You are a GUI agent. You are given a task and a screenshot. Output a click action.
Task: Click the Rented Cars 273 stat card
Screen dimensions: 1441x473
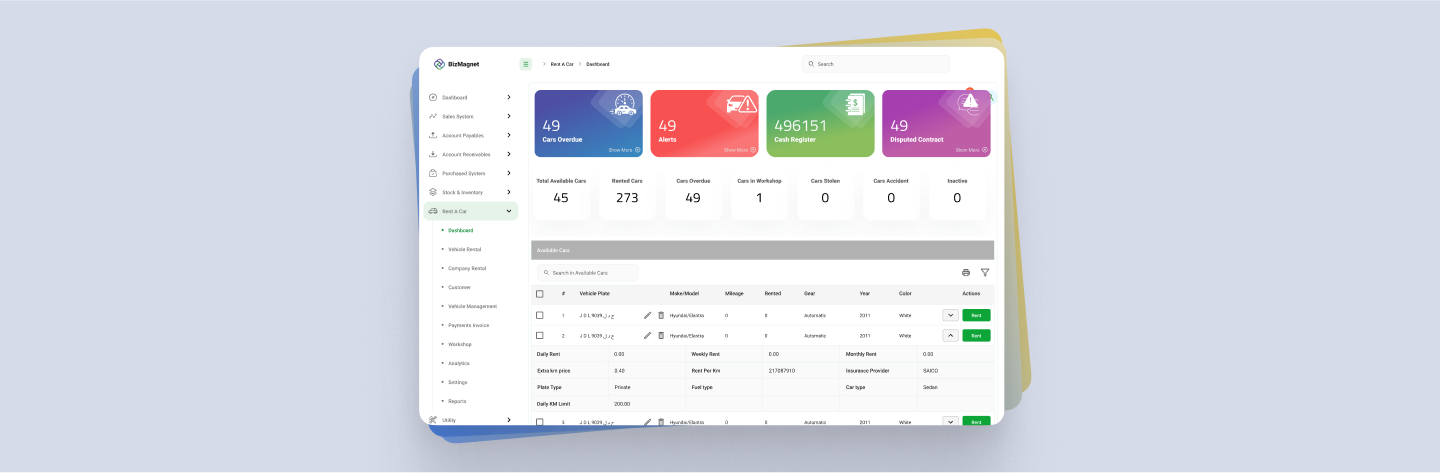coord(627,196)
